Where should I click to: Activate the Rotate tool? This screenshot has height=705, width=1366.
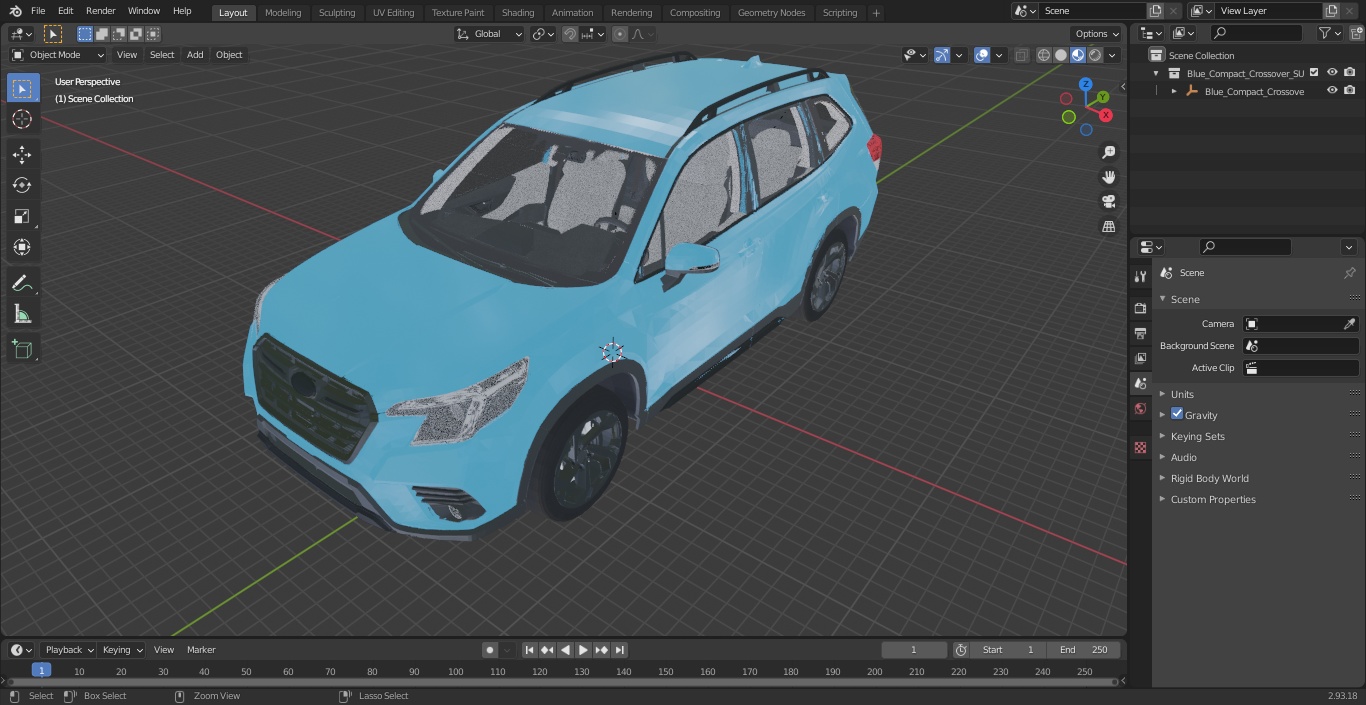click(22, 185)
